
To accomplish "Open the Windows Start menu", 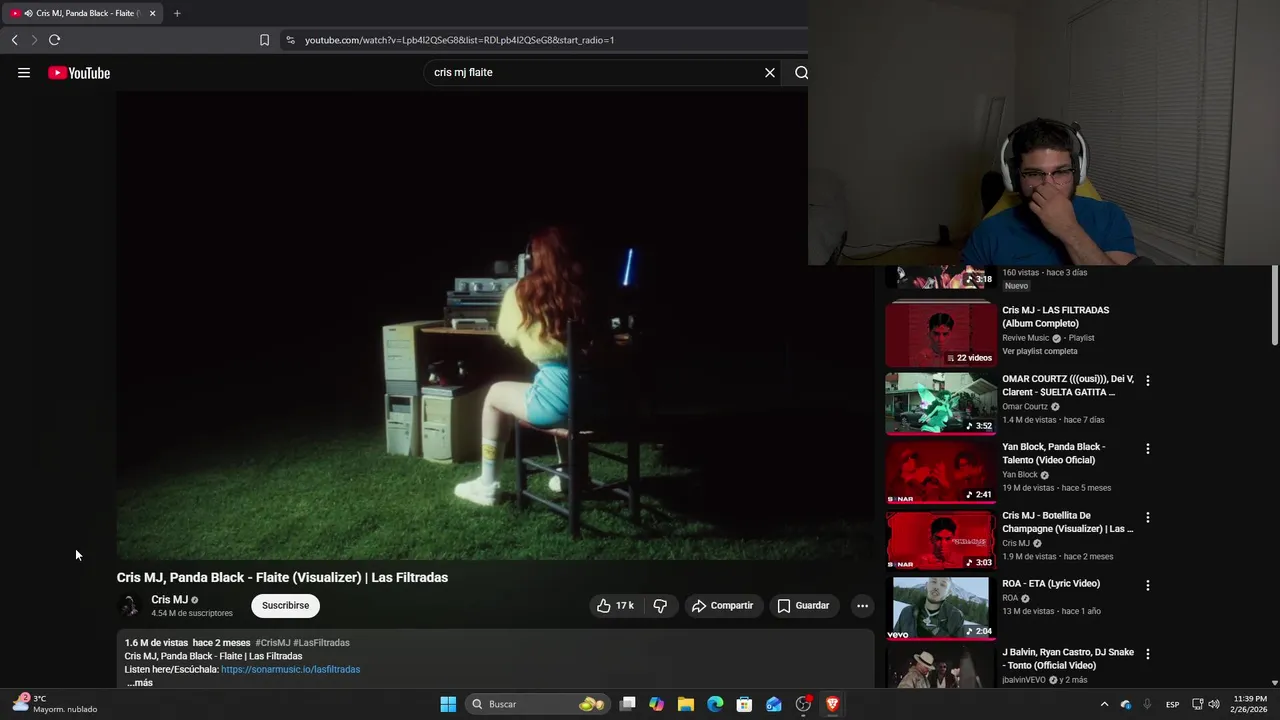I will point(448,704).
